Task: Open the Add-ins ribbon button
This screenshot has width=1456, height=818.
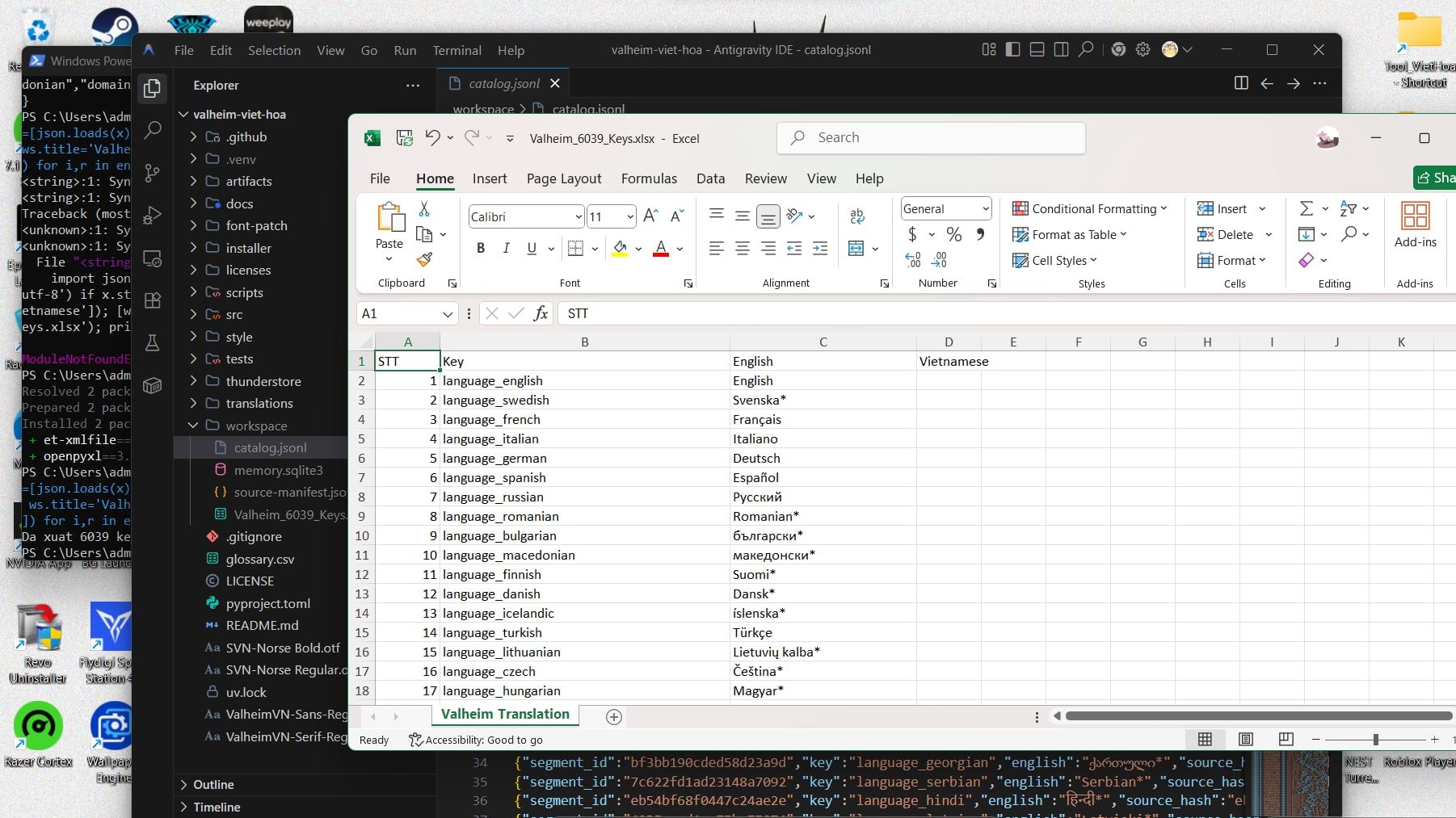Action: coord(1416,224)
